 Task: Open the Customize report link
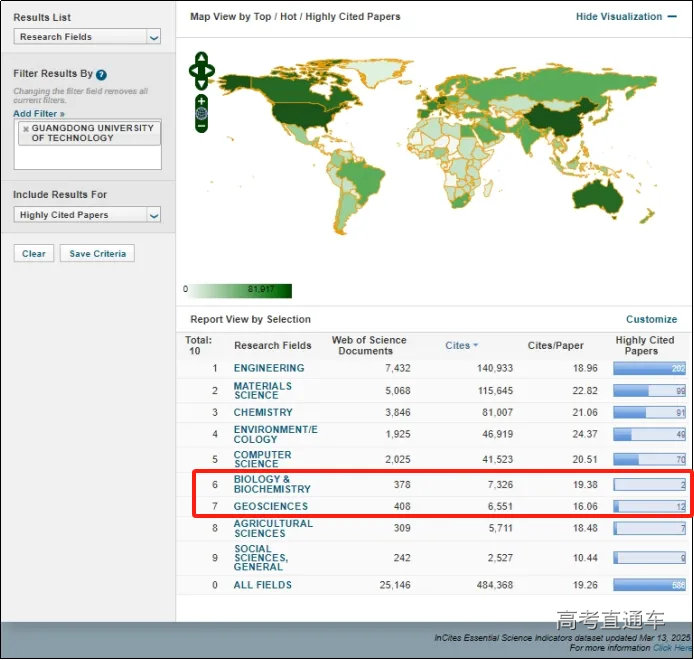(651, 320)
